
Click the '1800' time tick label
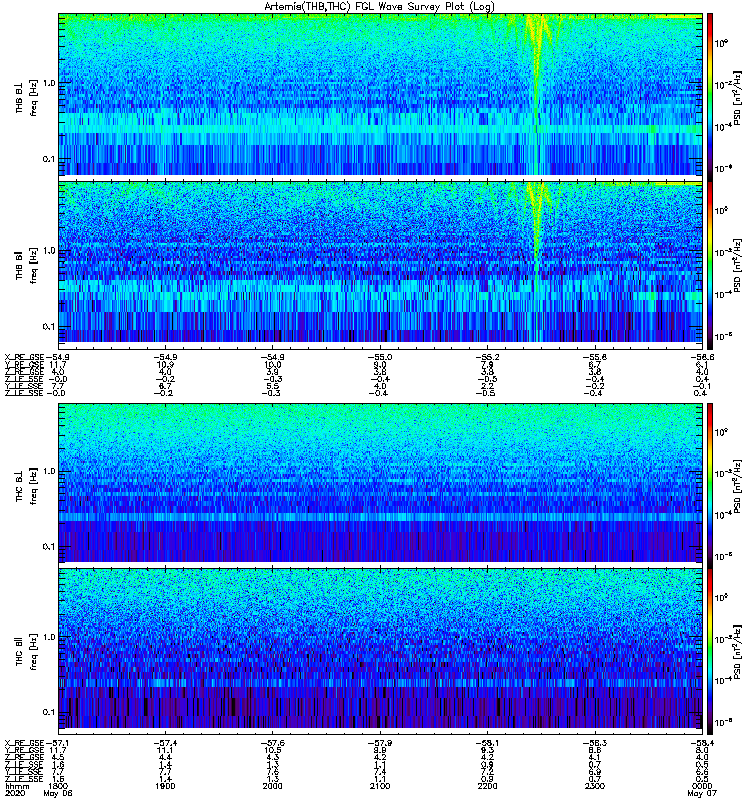[x=58, y=786]
